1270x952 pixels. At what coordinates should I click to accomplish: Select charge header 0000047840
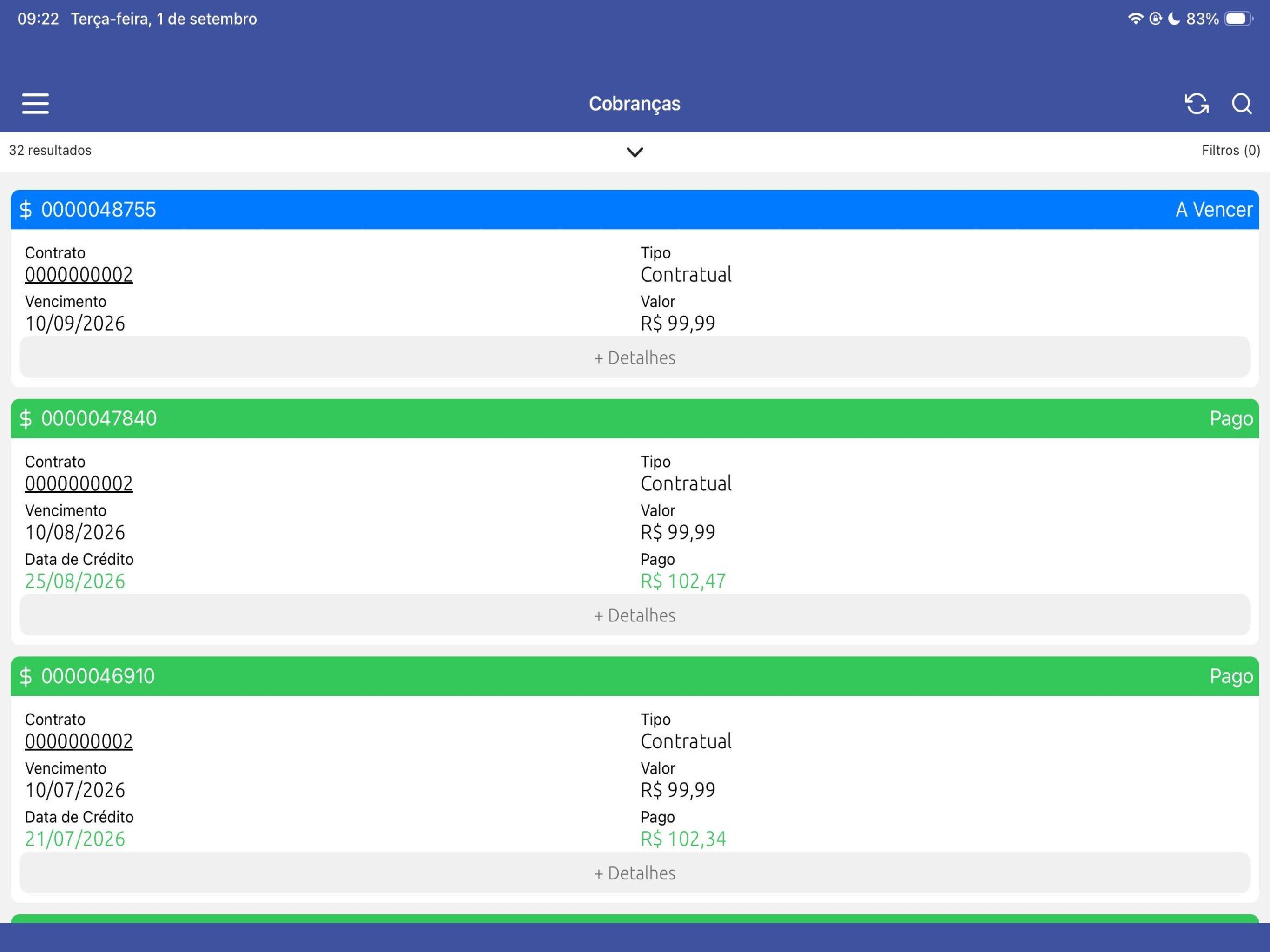point(635,418)
